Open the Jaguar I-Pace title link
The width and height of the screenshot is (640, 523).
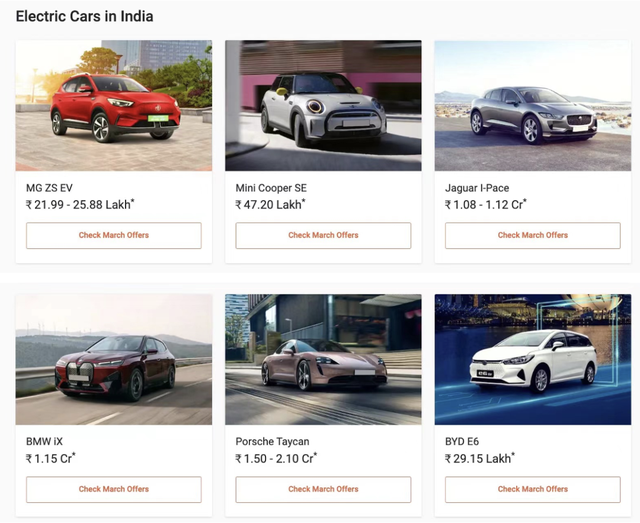pos(477,188)
